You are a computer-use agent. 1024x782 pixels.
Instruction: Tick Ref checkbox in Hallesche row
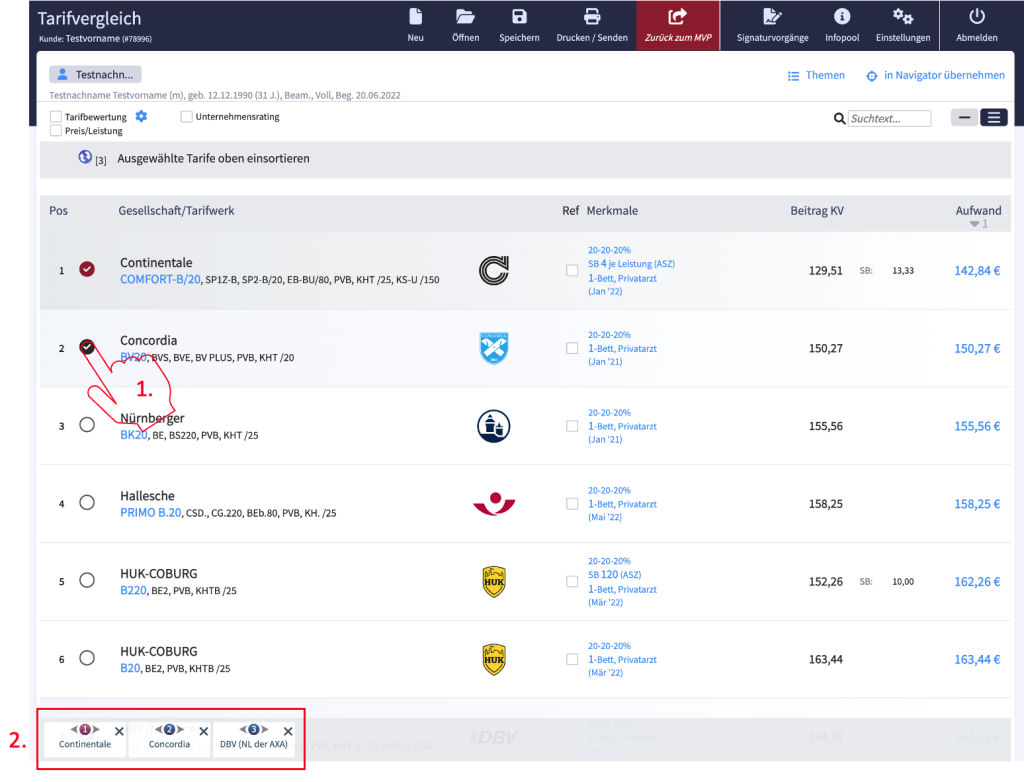click(x=572, y=504)
